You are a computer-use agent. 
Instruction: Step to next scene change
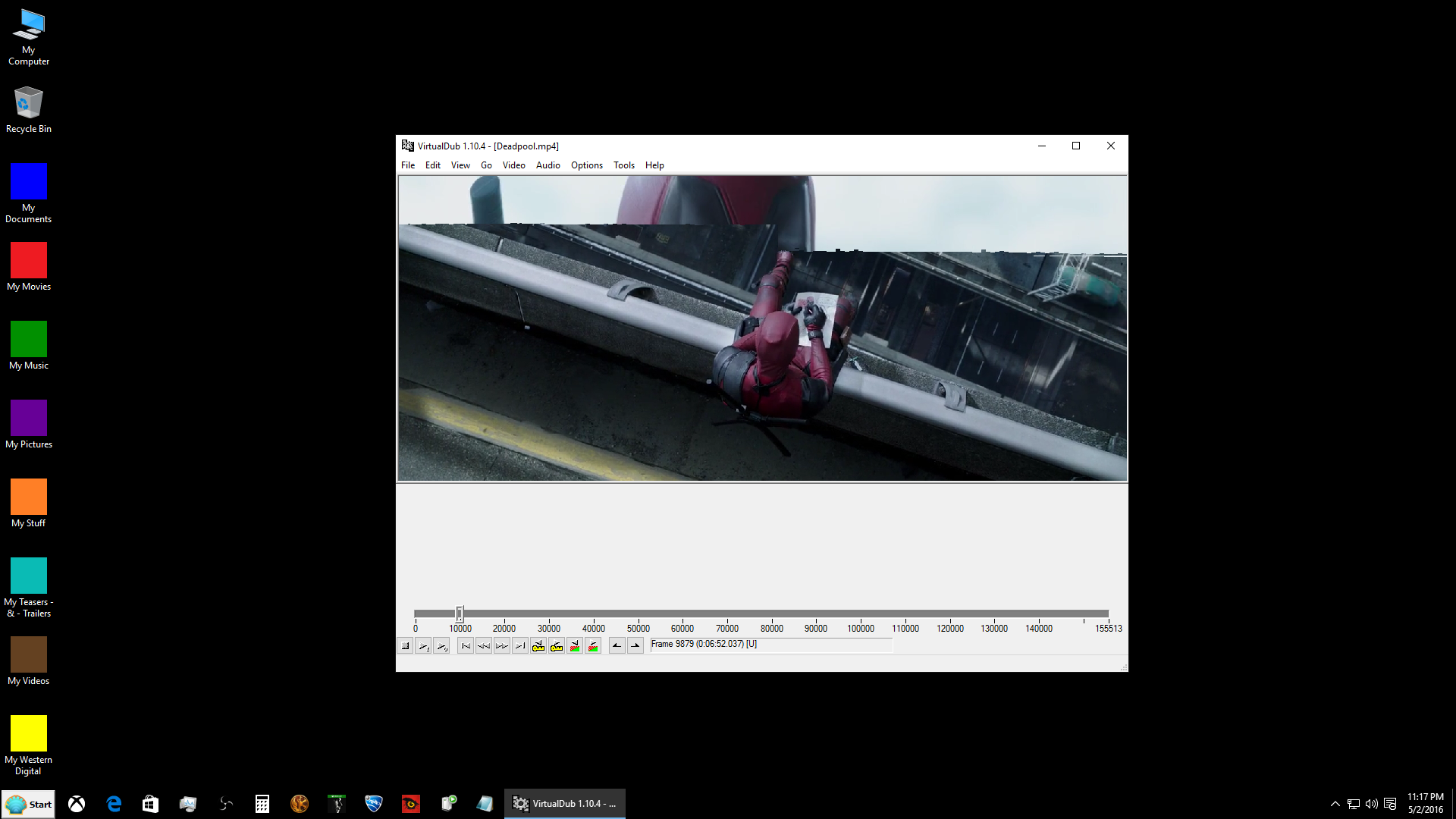pyautogui.click(x=593, y=646)
